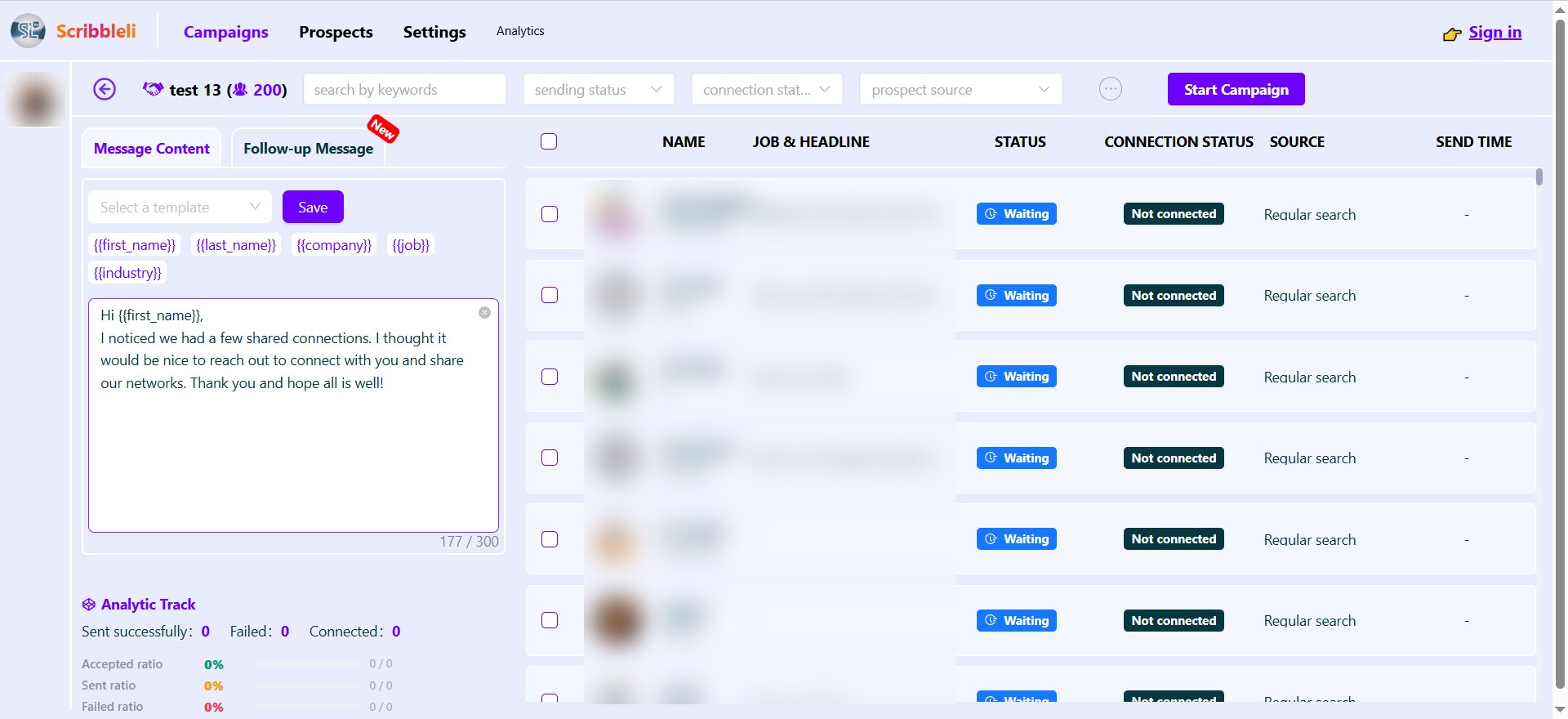Click inside the message text area

tap(293, 415)
